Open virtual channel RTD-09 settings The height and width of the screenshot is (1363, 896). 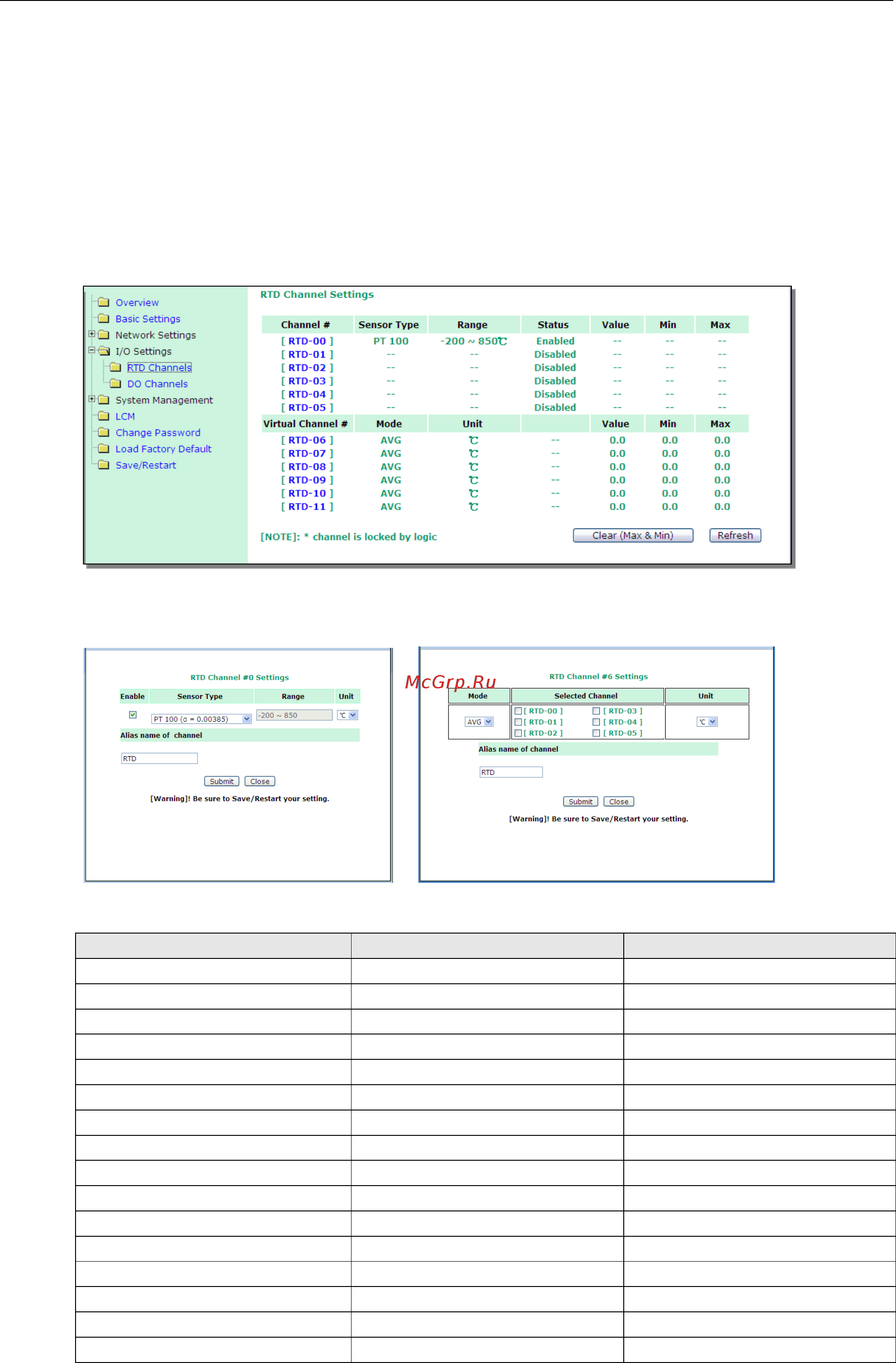pos(307,480)
